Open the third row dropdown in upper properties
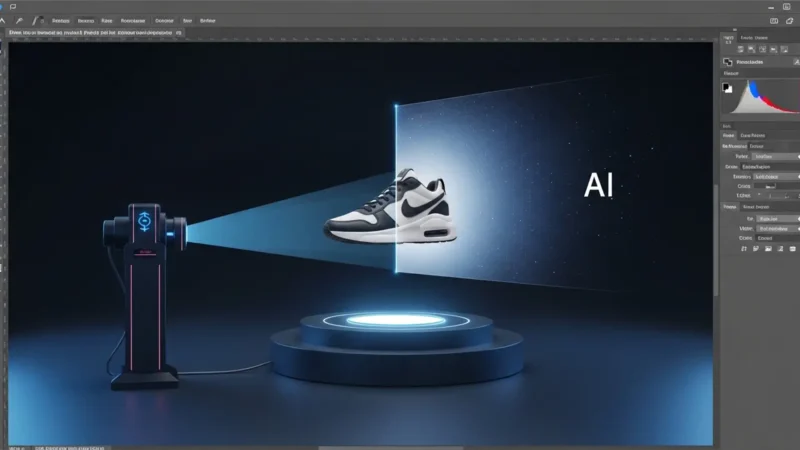This screenshot has width=800, height=450. click(x=776, y=177)
